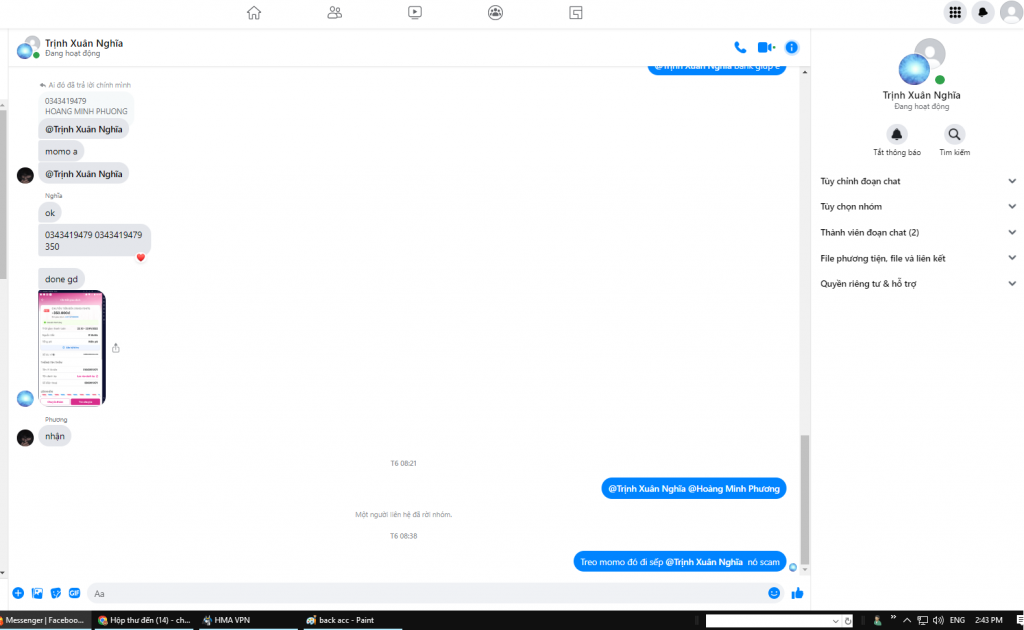Click the blue plus icon for more actions
1024x630 pixels.
click(x=18, y=593)
